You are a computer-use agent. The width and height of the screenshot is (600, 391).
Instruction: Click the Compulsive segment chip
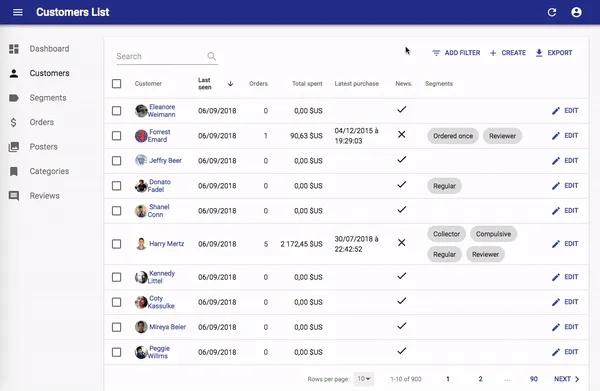pyautogui.click(x=493, y=234)
